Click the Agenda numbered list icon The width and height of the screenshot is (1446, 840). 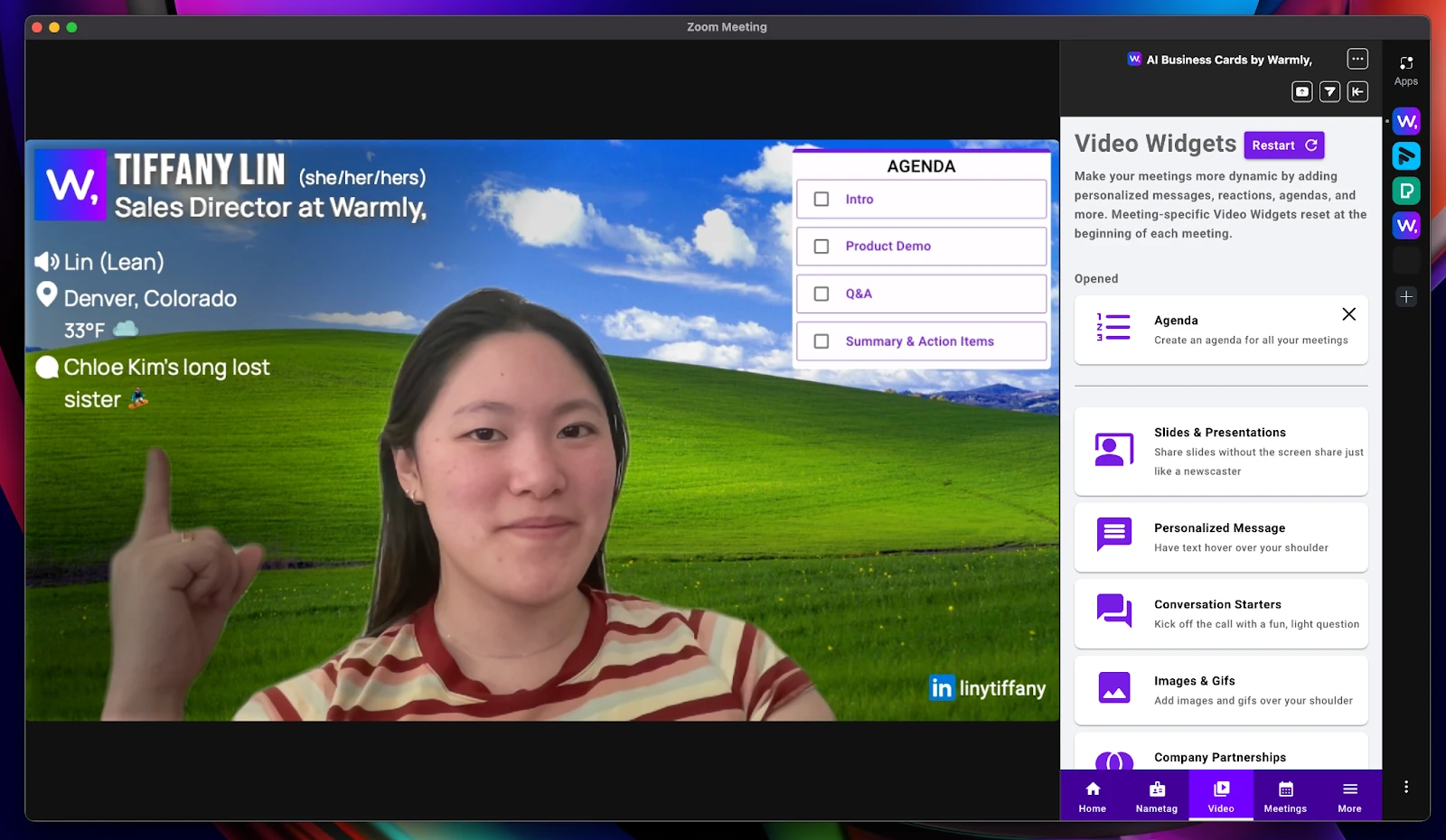click(x=1113, y=327)
